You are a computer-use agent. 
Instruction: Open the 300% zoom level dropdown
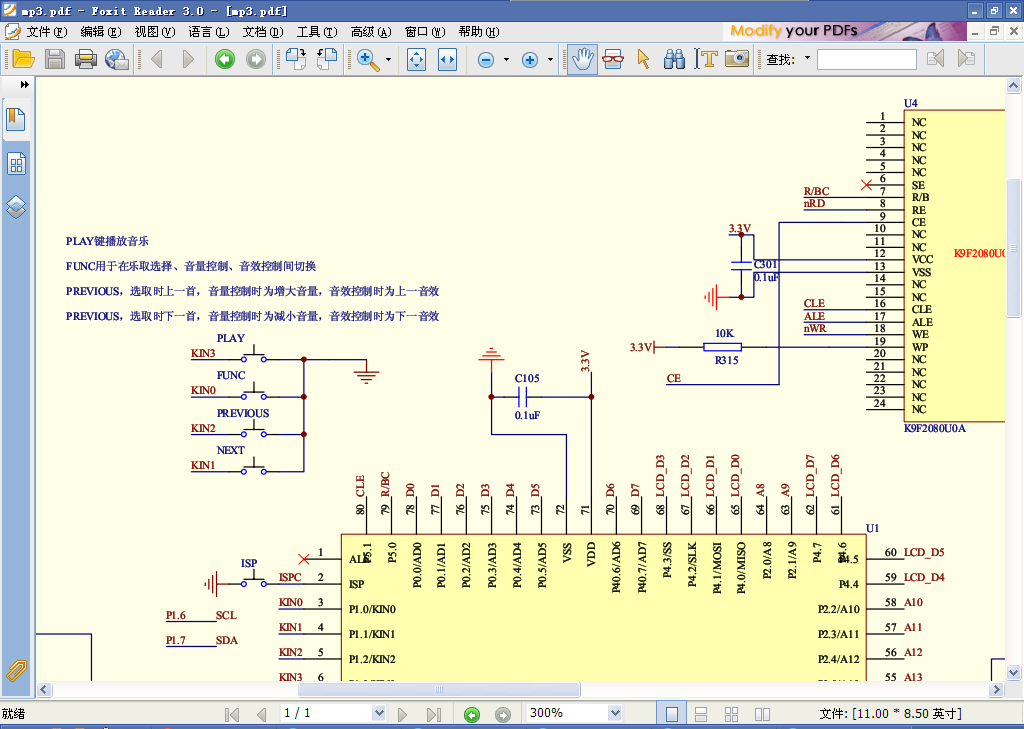(615, 713)
